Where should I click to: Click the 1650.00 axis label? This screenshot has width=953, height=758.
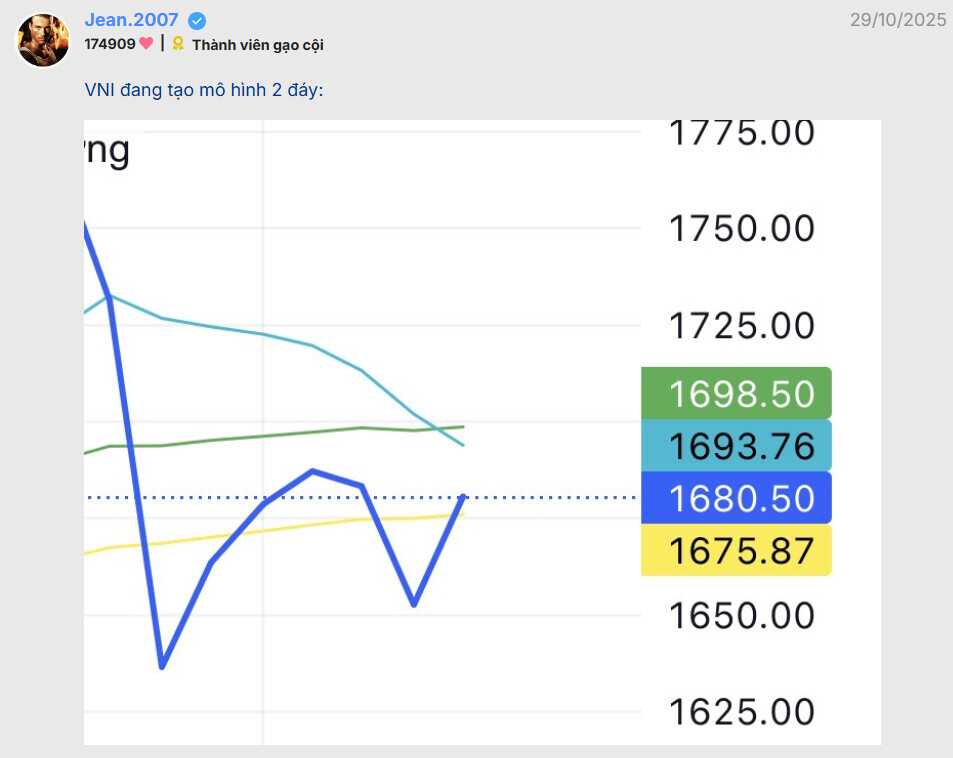pyautogui.click(x=741, y=615)
